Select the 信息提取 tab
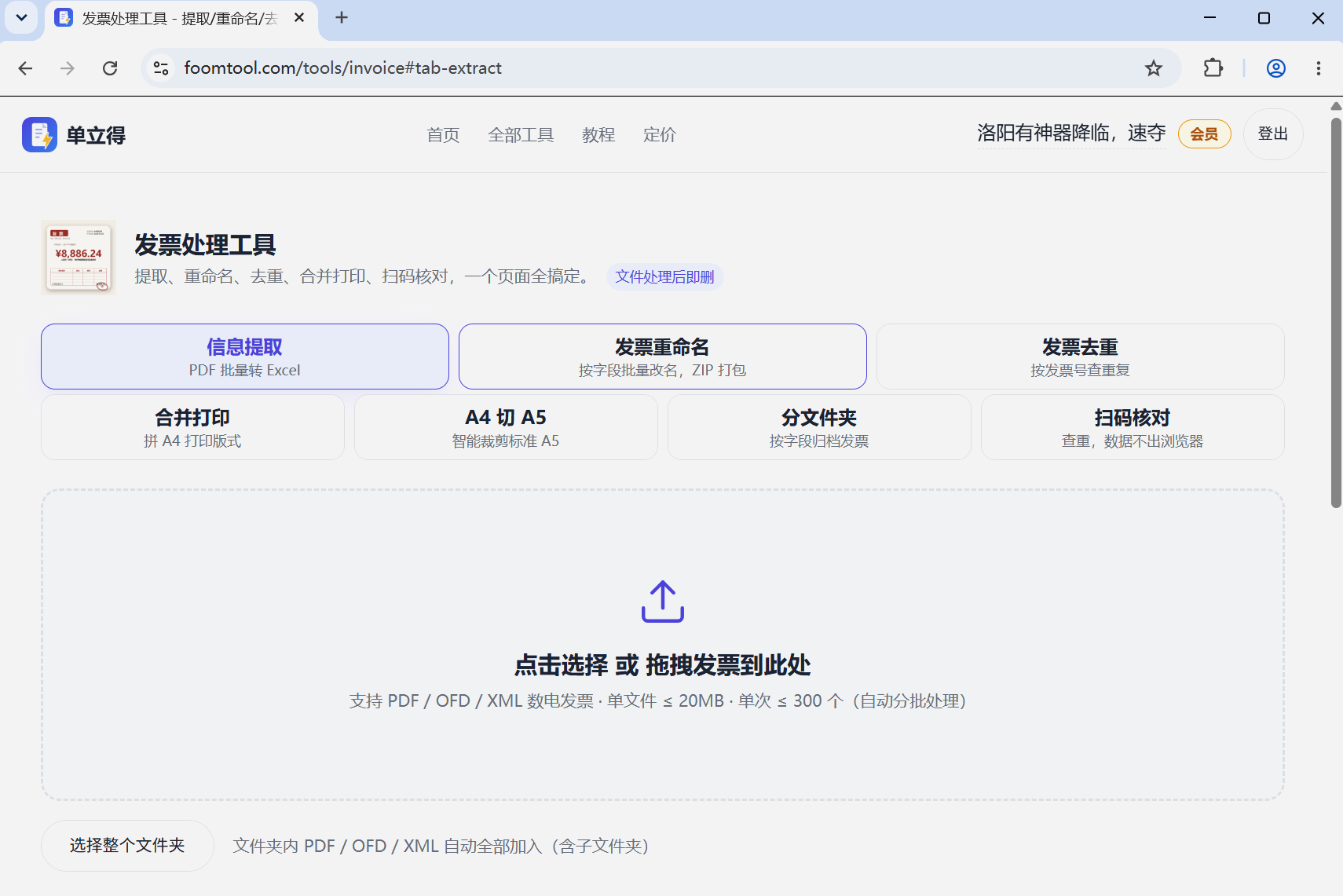This screenshot has height=896, width=1343. coord(245,357)
